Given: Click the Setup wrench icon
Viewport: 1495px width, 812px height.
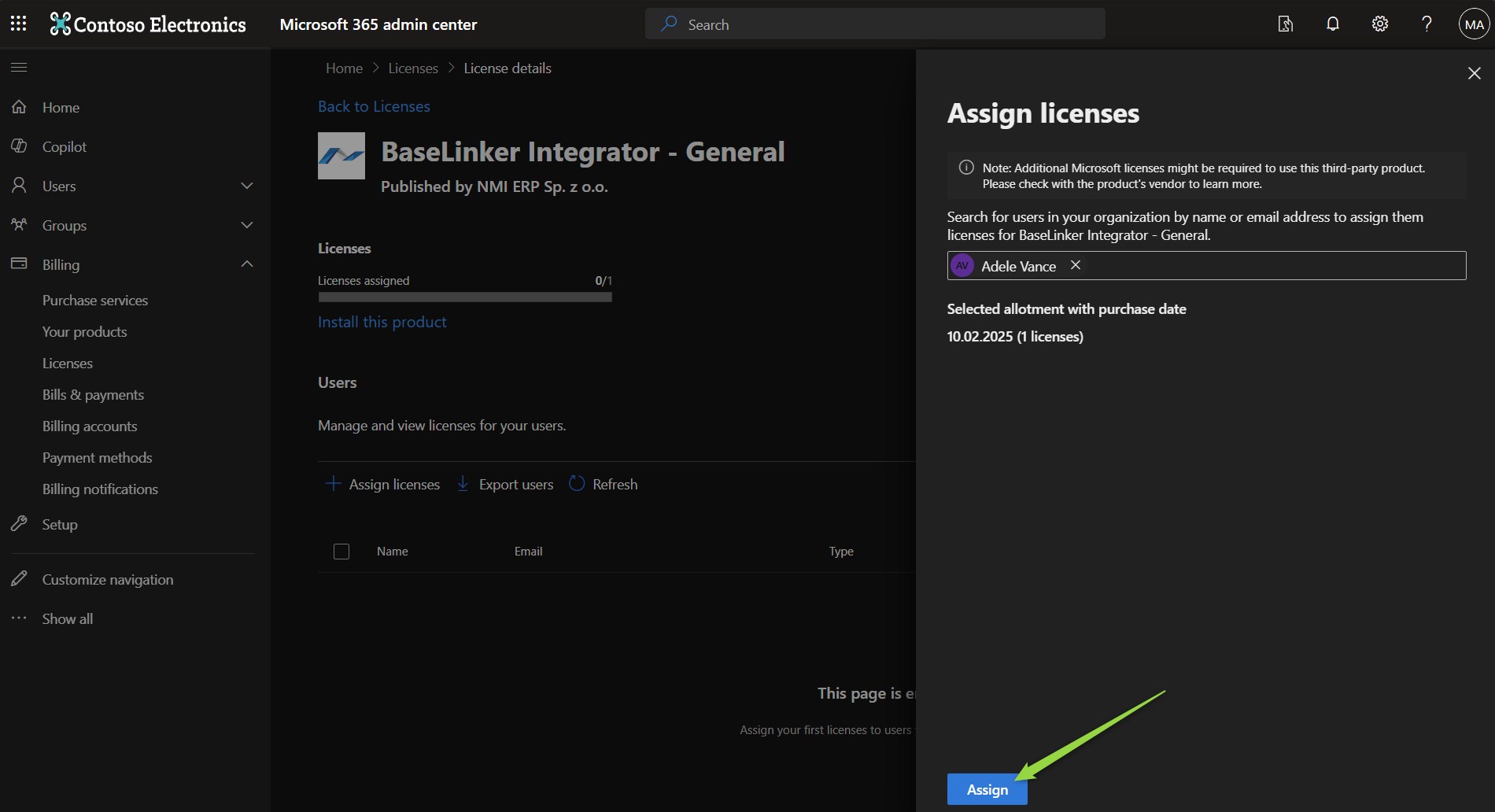Looking at the screenshot, I should pyautogui.click(x=19, y=524).
